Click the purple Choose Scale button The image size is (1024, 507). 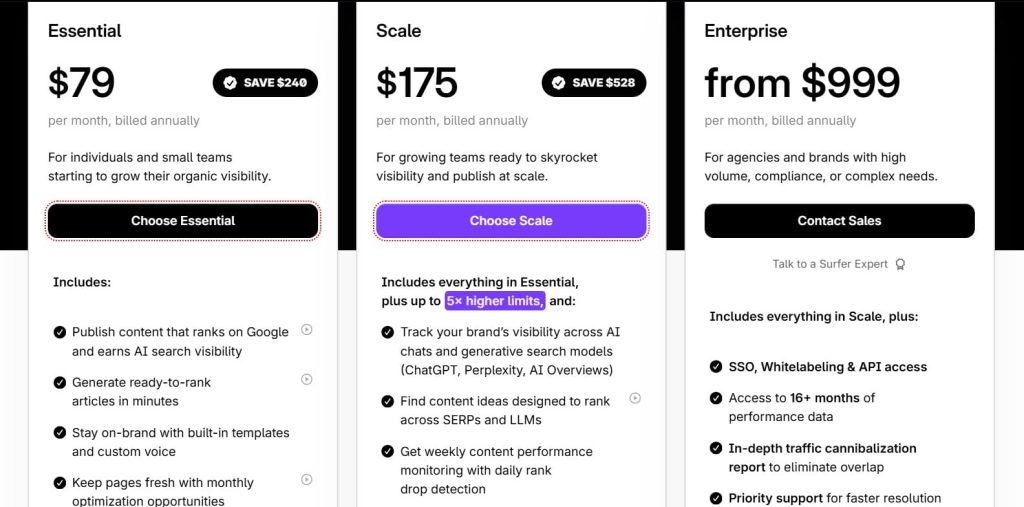point(511,221)
